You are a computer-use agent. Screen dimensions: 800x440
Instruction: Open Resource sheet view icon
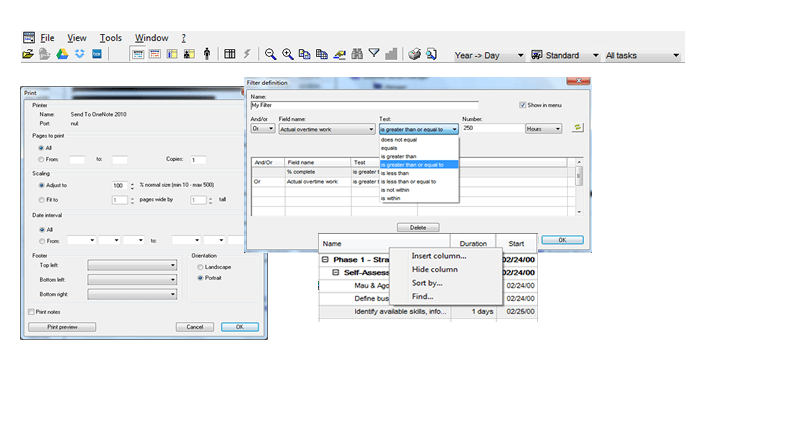pos(189,54)
